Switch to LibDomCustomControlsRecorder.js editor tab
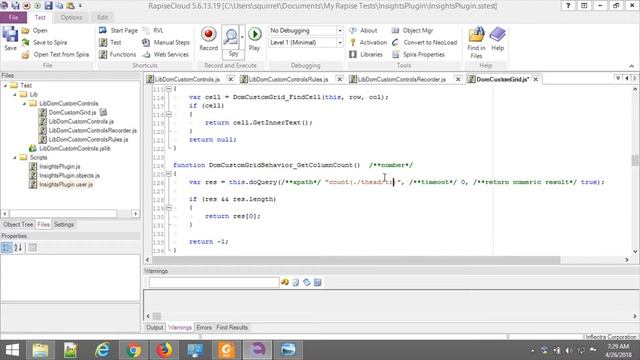This screenshot has height=360, width=640. point(402,79)
